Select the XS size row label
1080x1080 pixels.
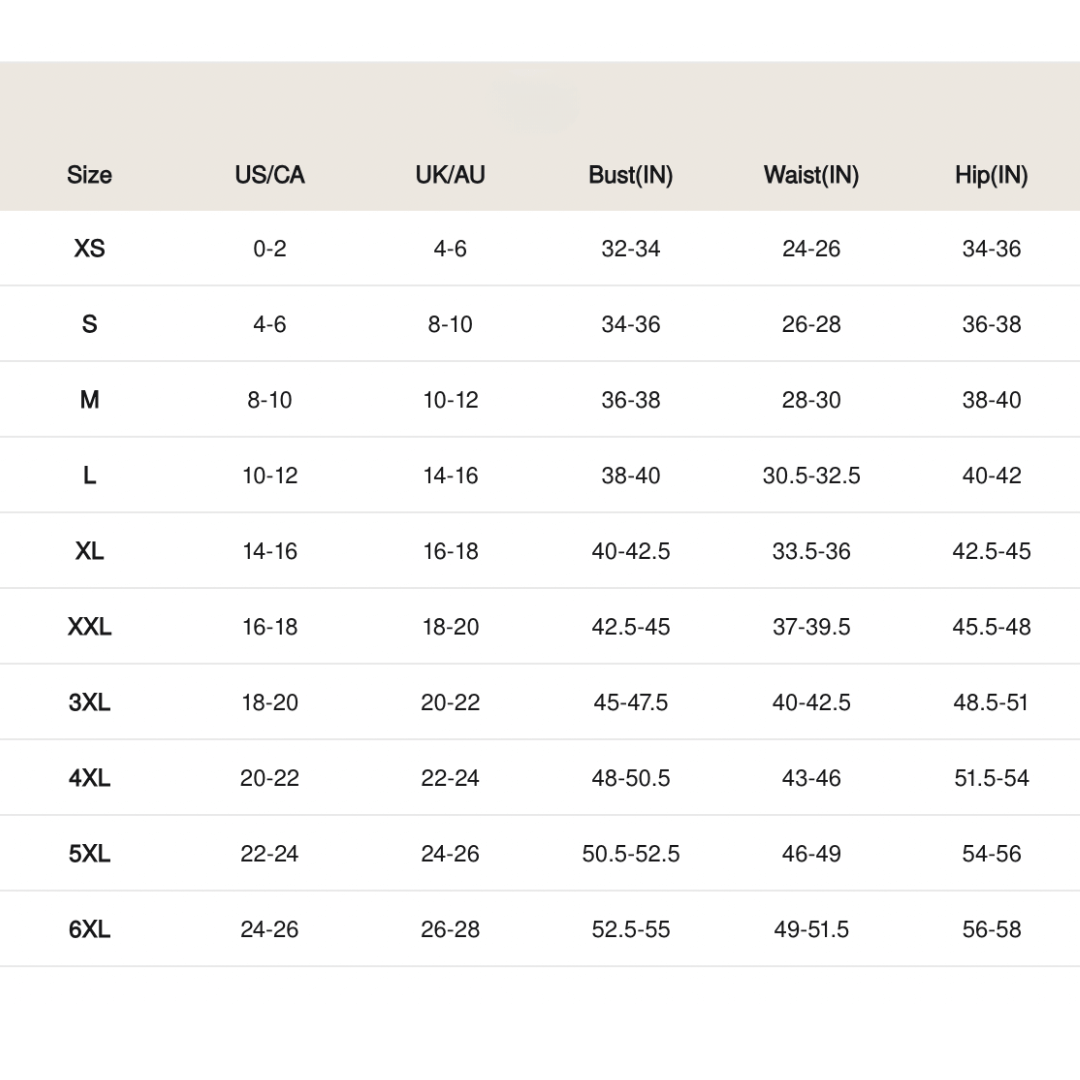pyautogui.click(x=89, y=248)
